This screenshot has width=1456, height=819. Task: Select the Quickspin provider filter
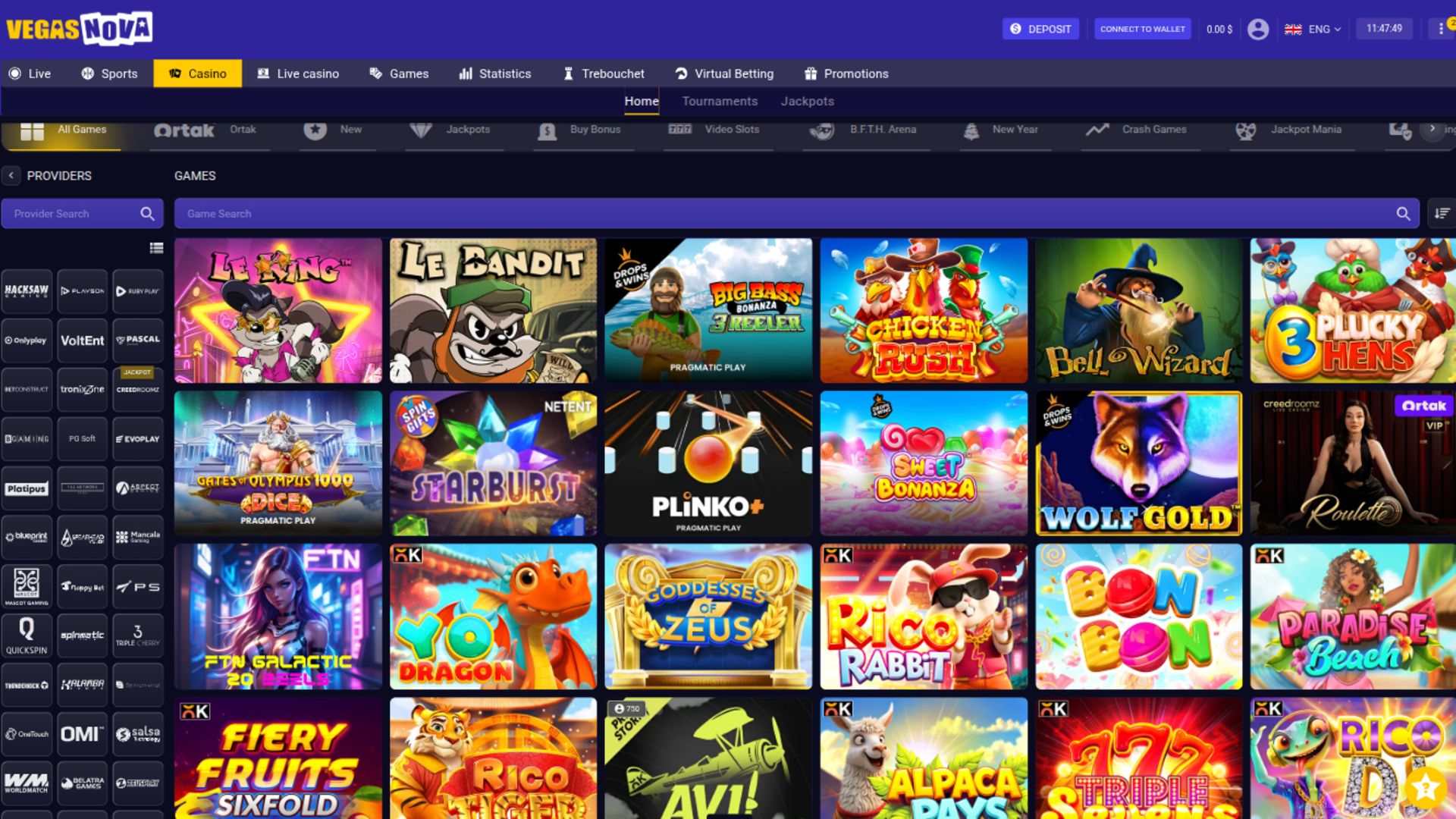pyautogui.click(x=27, y=635)
